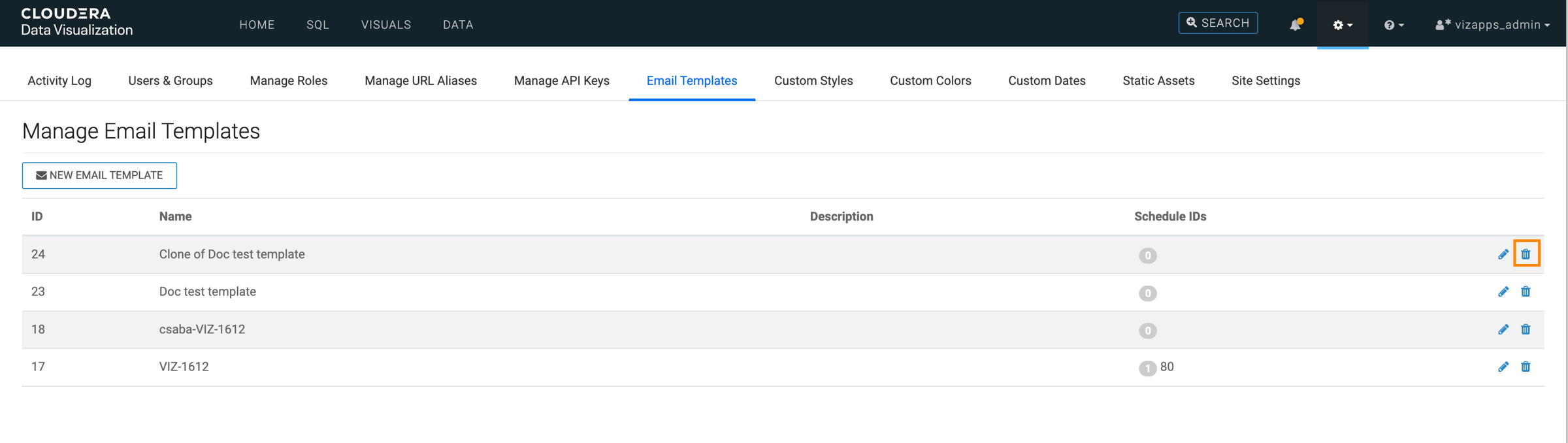This screenshot has height=443, width=1568.
Task: Select VISUALS in the top navigation
Action: tap(386, 25)
